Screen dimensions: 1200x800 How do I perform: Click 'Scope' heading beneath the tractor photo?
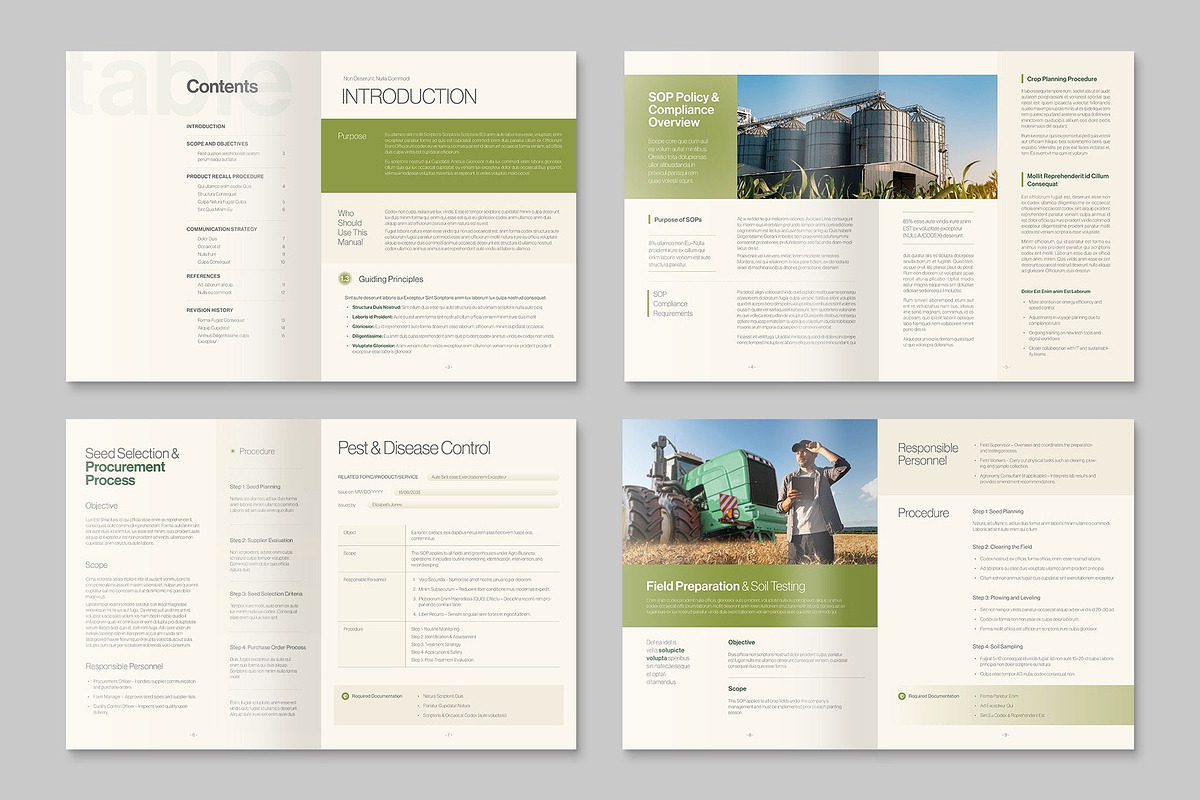(737, 689)
